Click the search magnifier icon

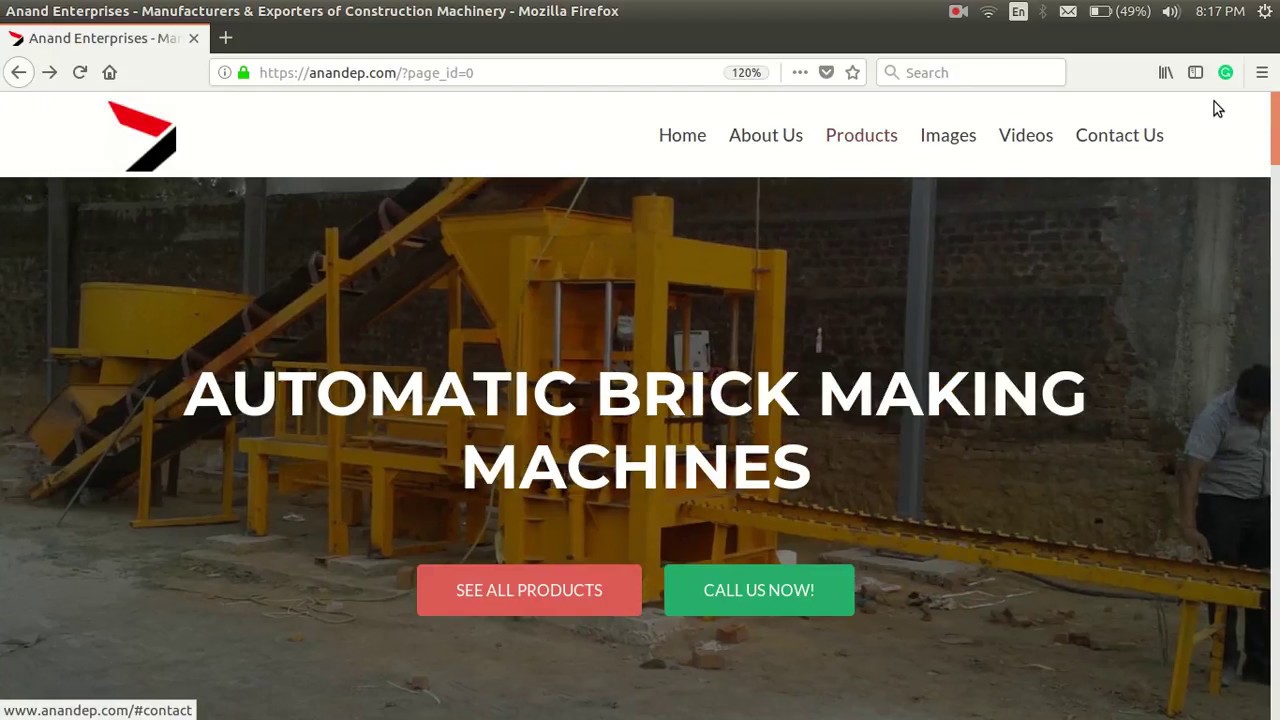[891, 72]
